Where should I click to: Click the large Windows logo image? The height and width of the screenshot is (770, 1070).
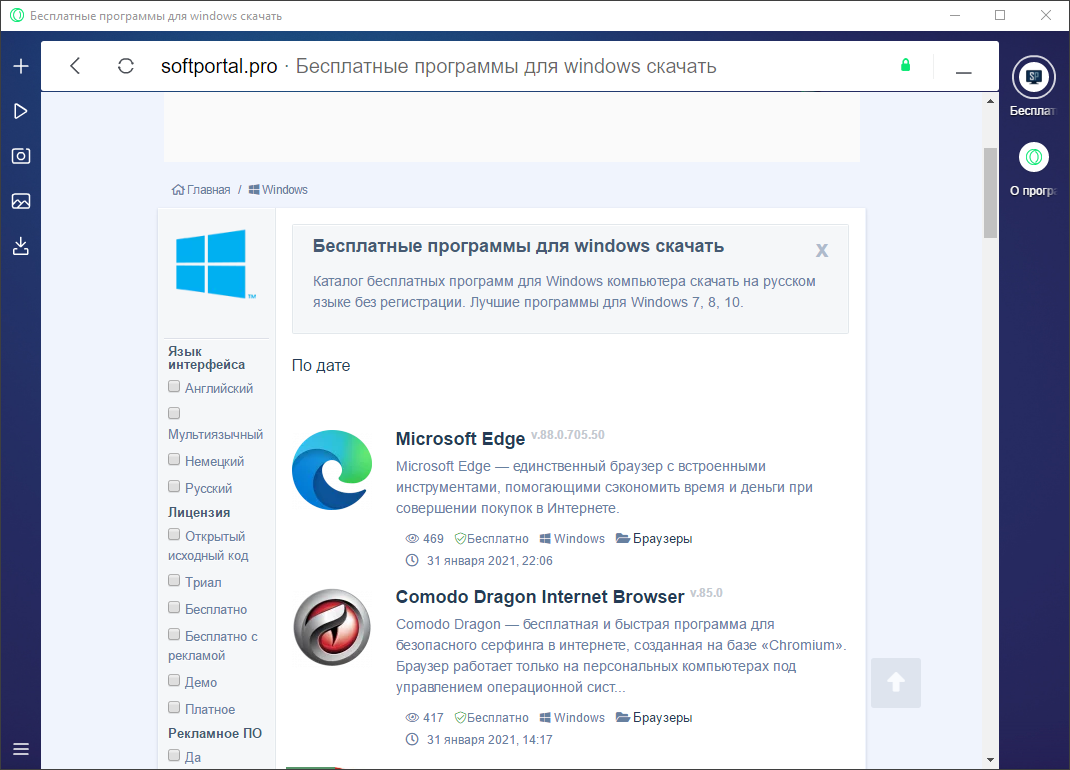216,264
